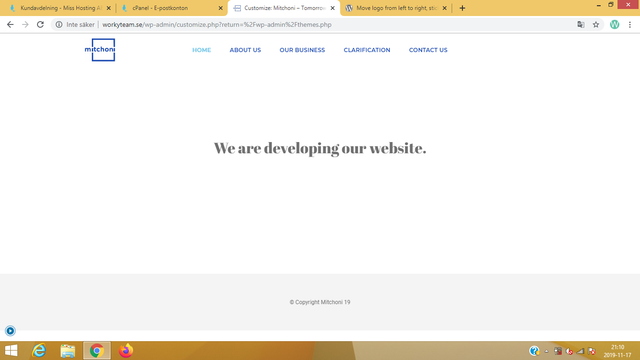The image size is (640, 360).
Task: Close the 'Move logo from left' tab
Action: (x=444, y=8)
